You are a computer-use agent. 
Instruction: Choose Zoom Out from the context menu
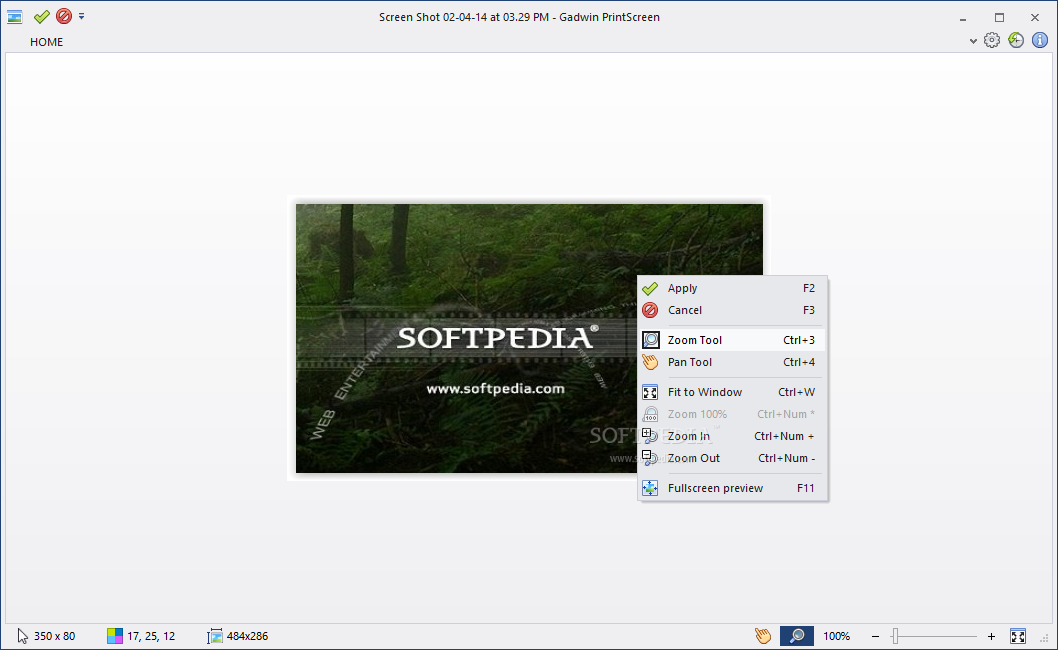coord(732,458)
